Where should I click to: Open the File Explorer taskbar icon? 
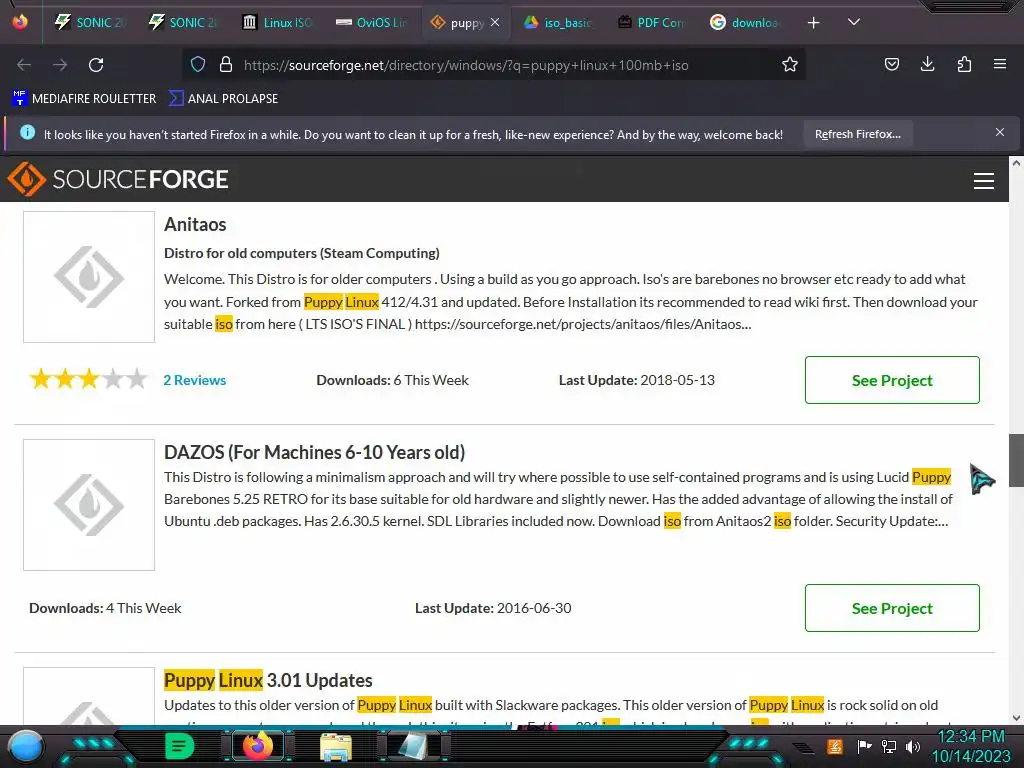[336, 747]
